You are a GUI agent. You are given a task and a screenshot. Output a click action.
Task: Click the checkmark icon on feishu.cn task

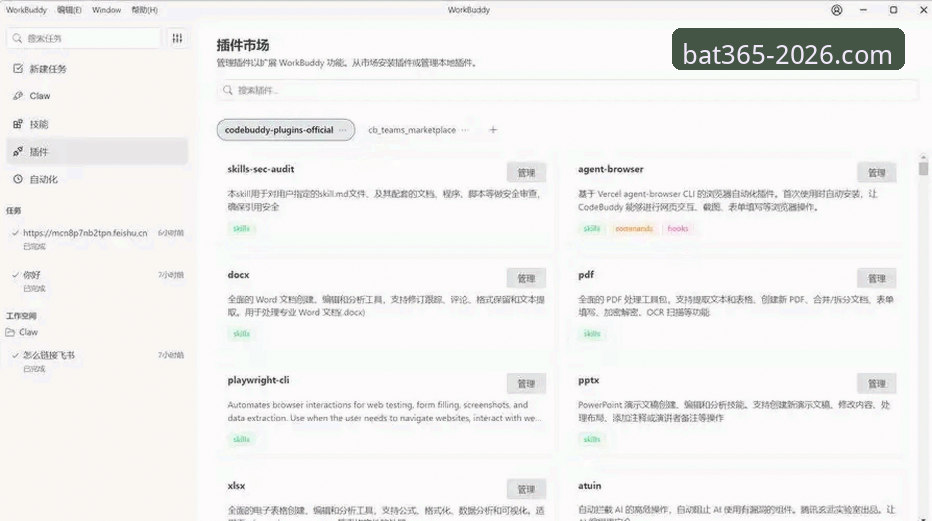pos(15,233)
